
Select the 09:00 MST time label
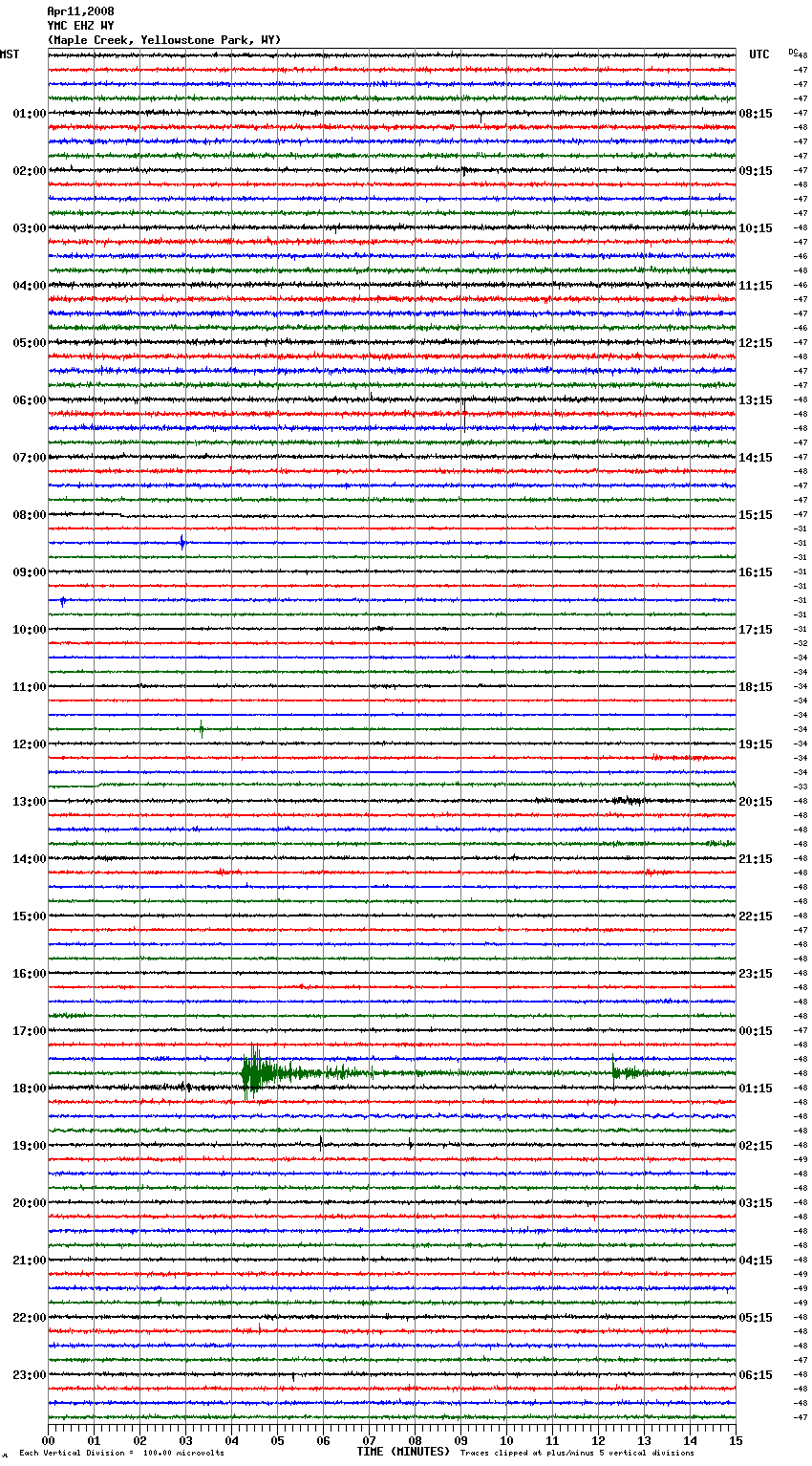tap(30, 572)
